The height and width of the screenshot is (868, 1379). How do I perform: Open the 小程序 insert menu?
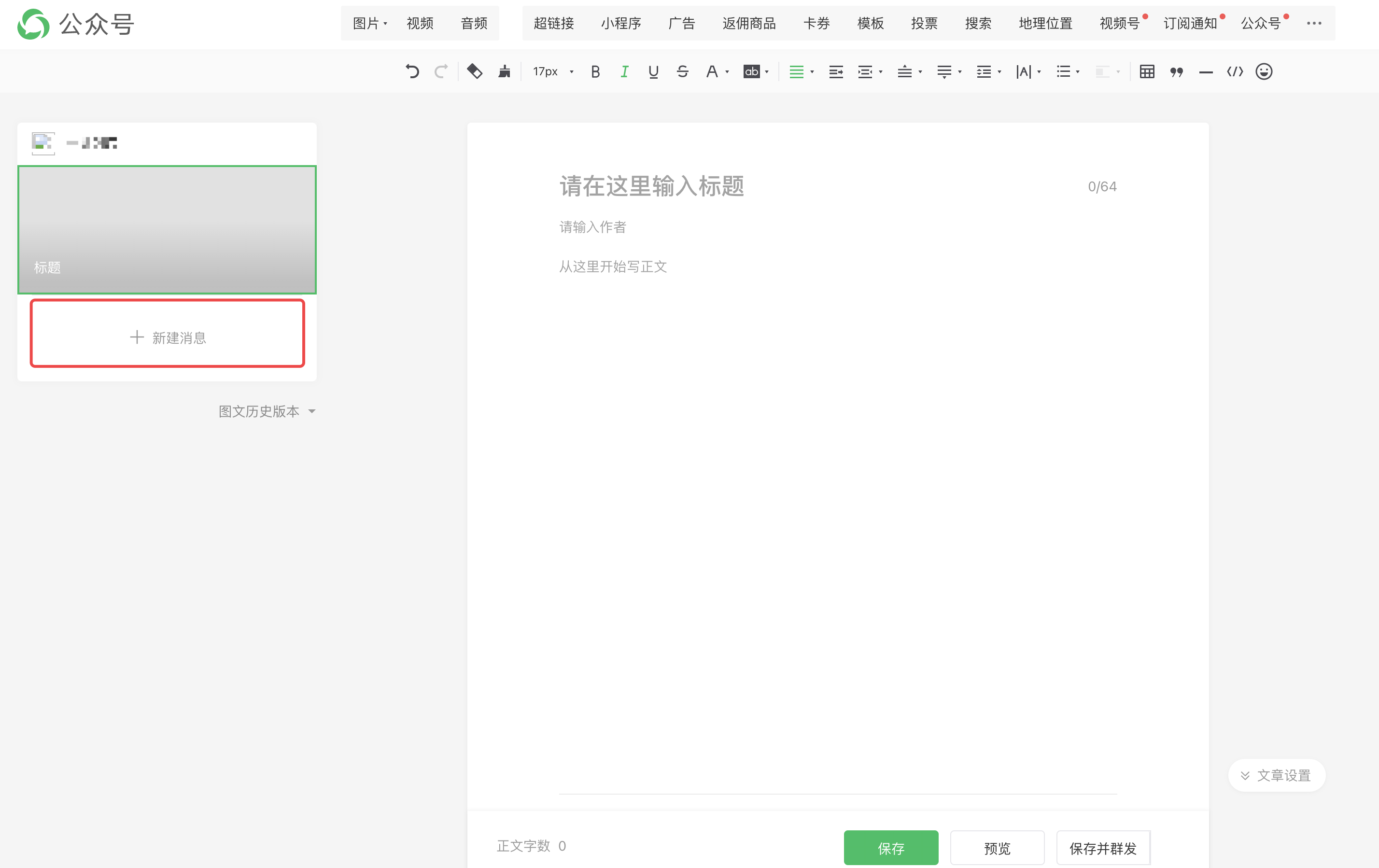(621, 24)
